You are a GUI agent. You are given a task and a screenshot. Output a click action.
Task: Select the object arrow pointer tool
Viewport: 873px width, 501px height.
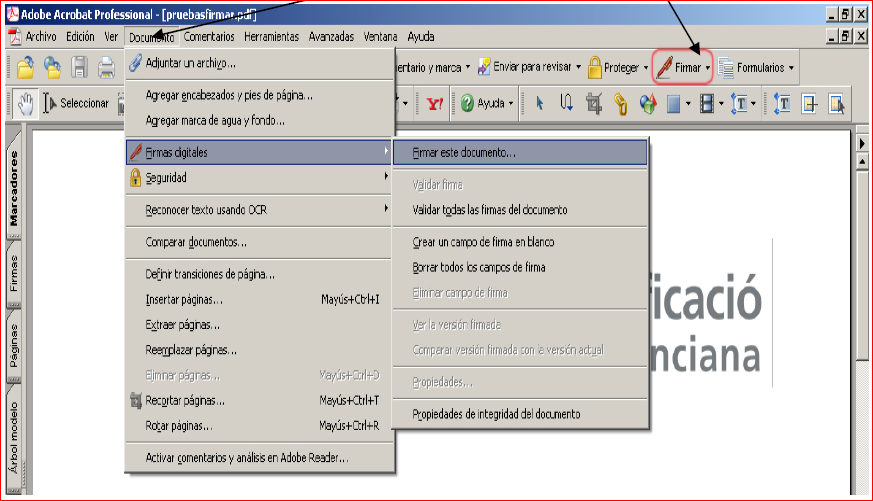(x=540, y=103)
